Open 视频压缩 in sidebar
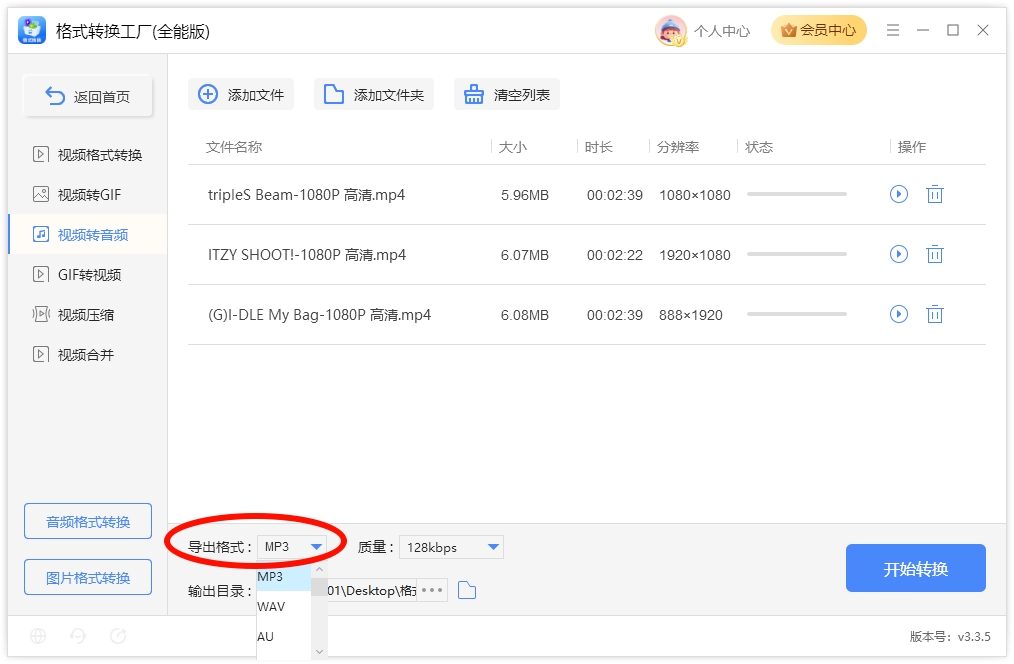Screen dimensions: 1014x664 point(87,315)
